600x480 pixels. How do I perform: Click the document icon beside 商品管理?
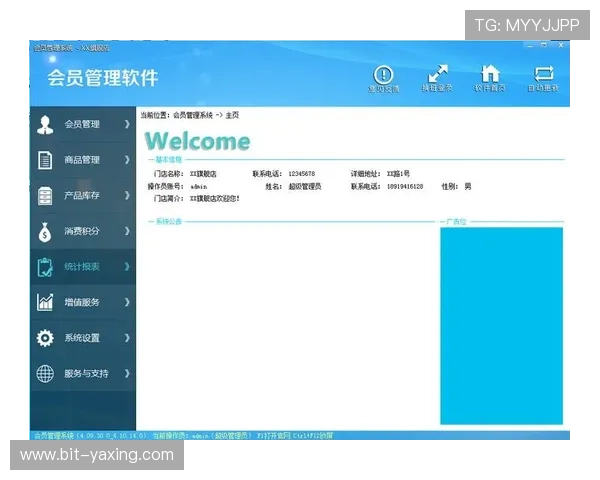(x=45, y=160)
